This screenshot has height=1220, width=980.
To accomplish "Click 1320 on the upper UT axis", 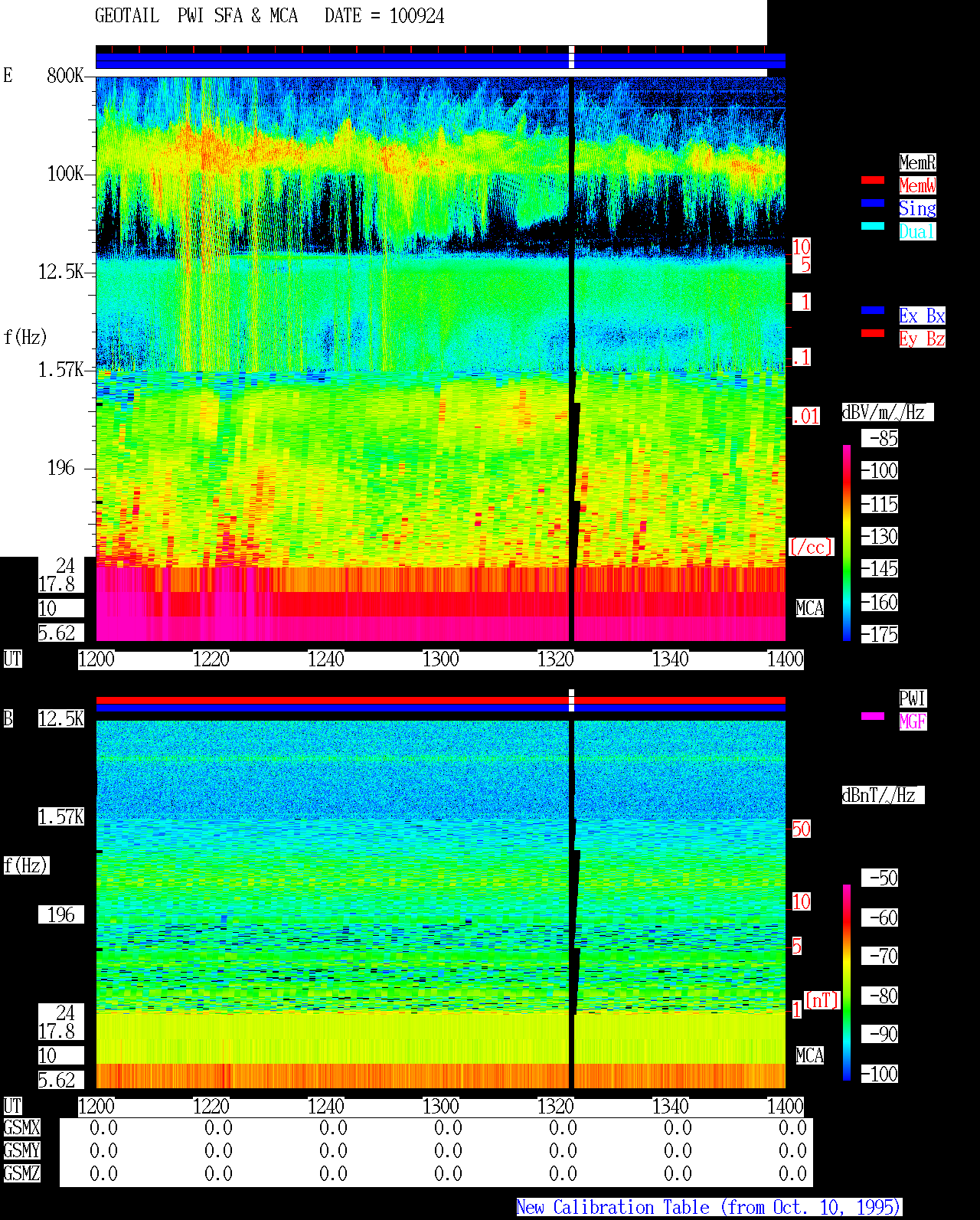I will (556, 659).
